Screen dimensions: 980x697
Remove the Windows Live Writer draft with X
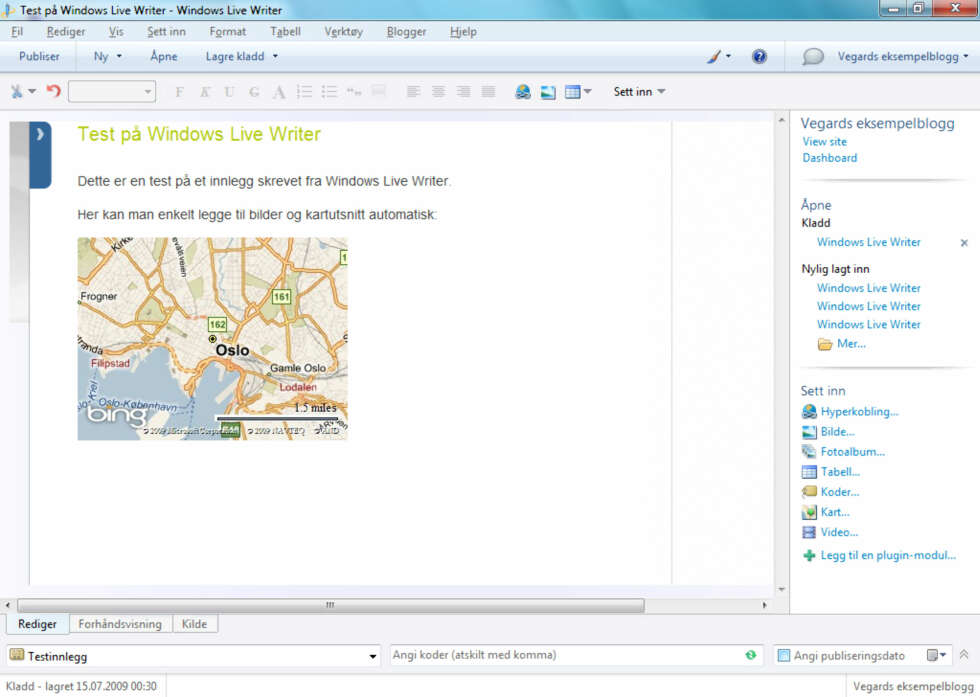pyautogui.click(x=964, y=243)
